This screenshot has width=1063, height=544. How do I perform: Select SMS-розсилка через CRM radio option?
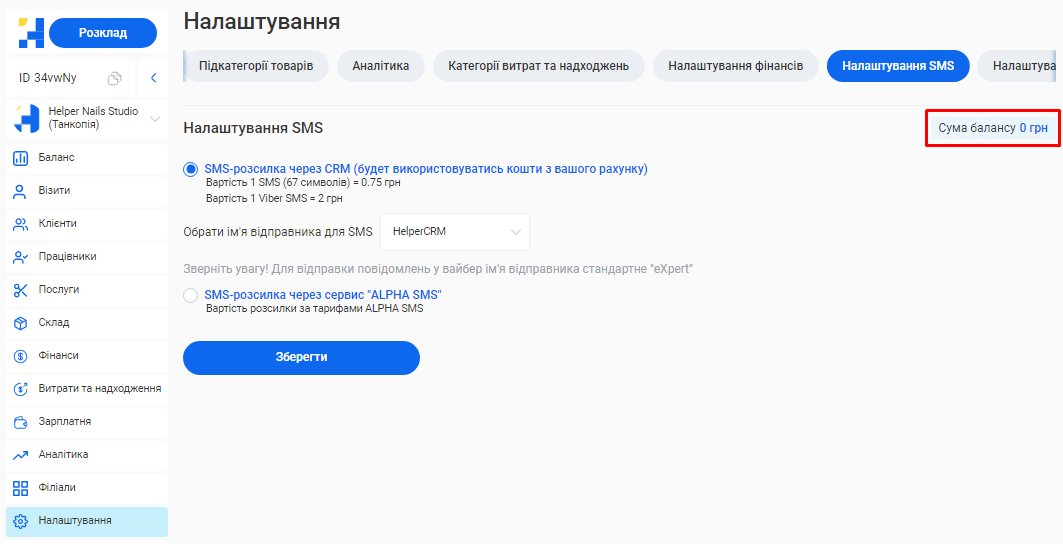[191, 169]
